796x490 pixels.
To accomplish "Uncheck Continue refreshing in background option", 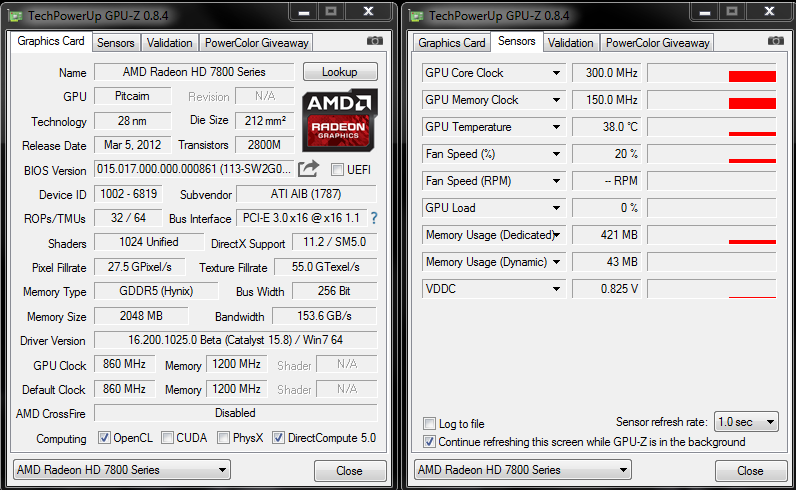I will tap(430, 441).
